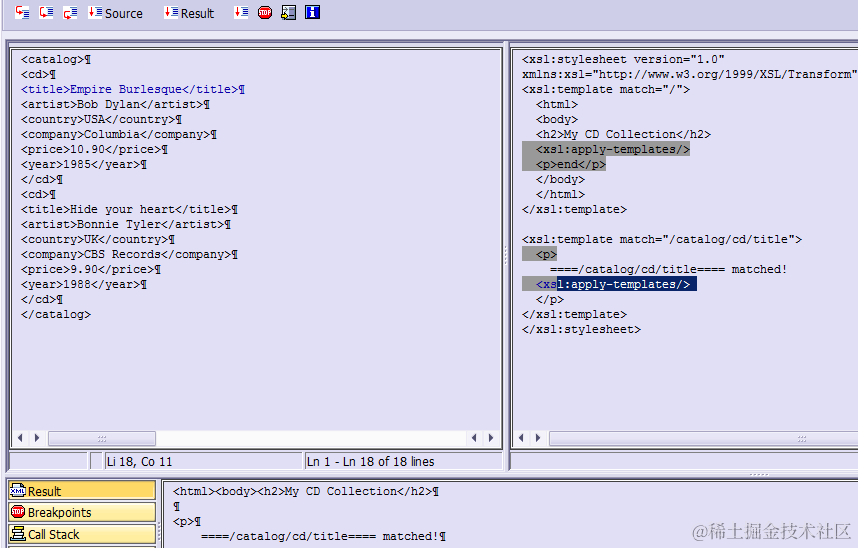Click the template match="/catalog/cd/title" line
Viewport: 858px width, 548px height.
pyautogui.click(x=662, y=239)
